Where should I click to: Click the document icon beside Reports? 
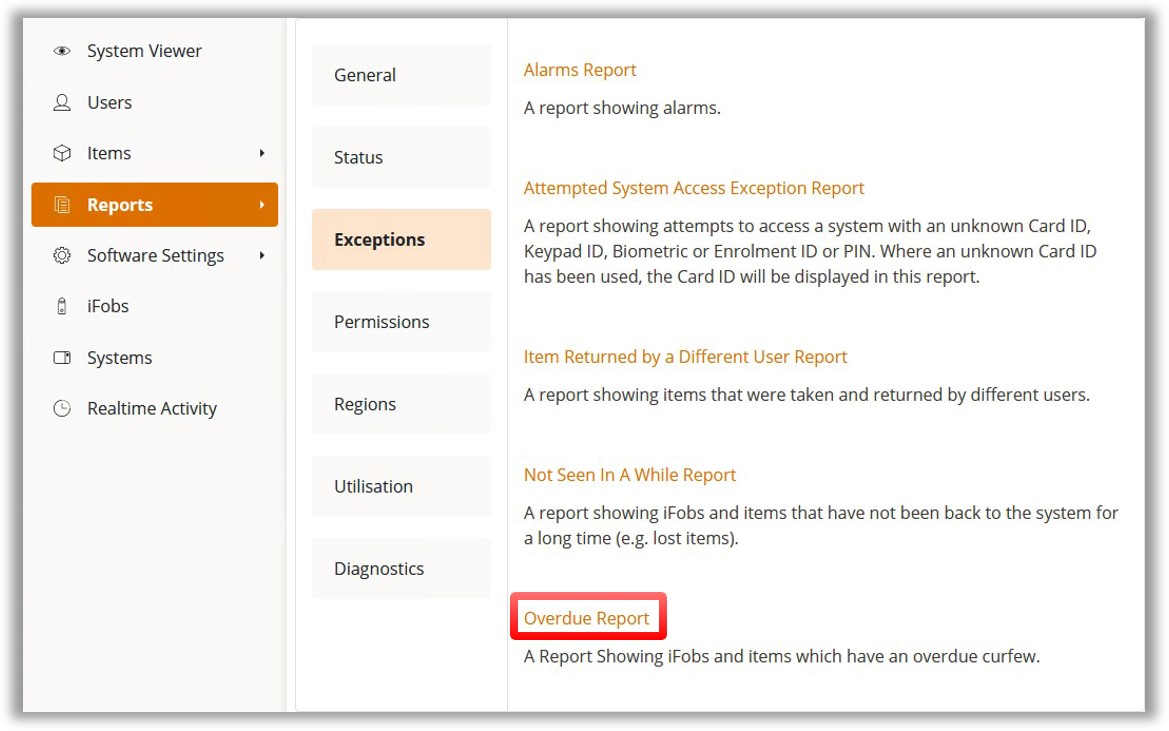(62, 205)
